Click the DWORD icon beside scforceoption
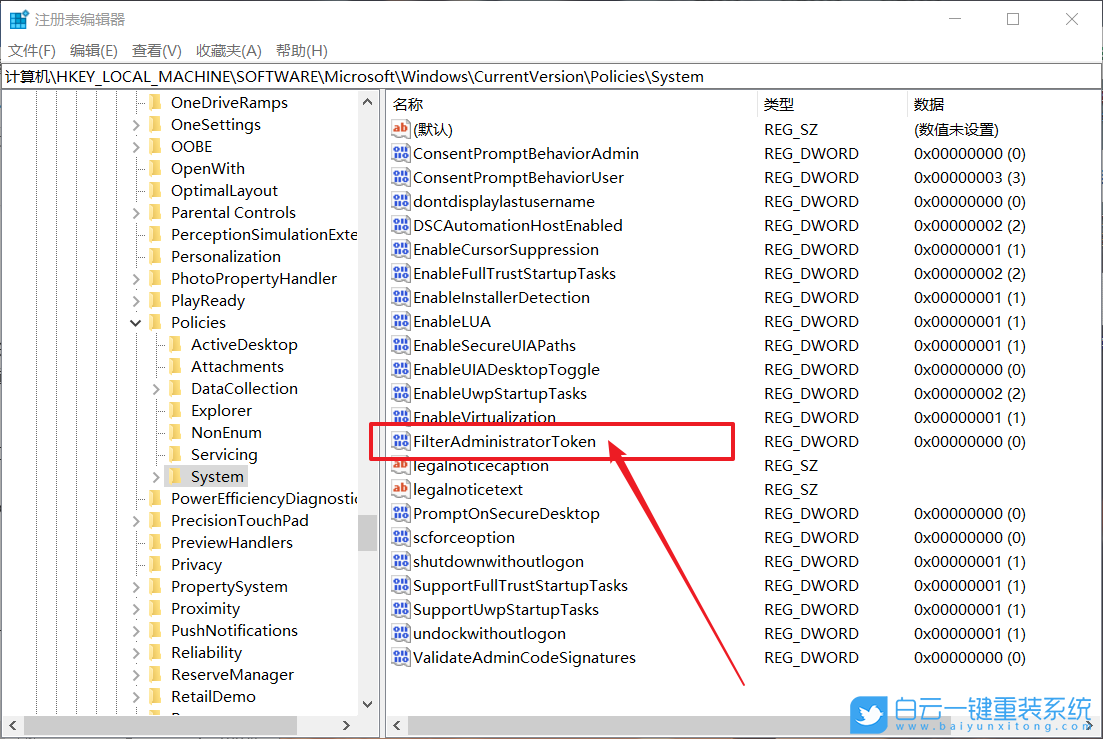The width and height of the screenshot is (1103, 739). tap(401, 537)
